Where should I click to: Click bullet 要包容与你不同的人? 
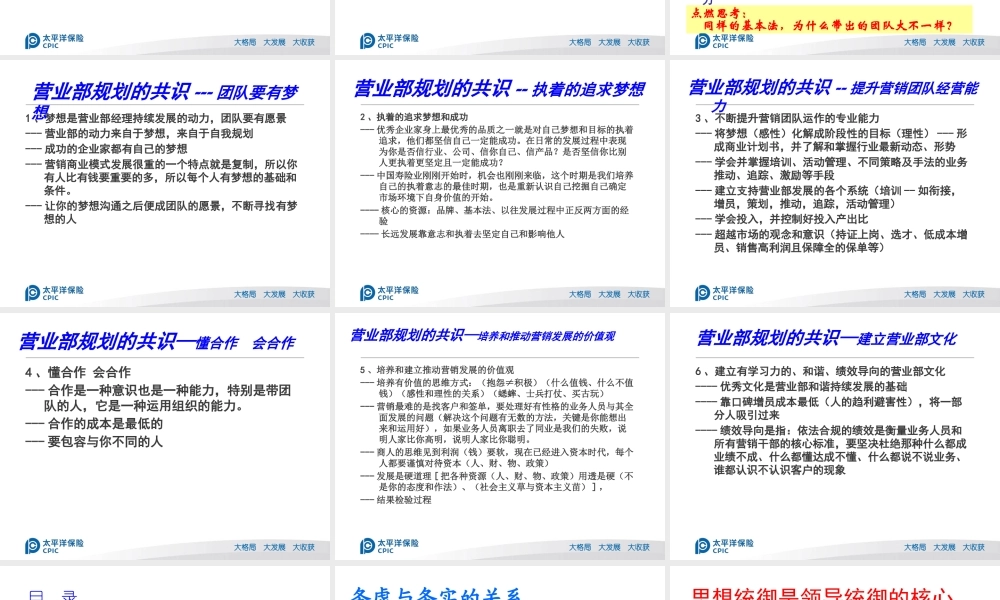pos(94,441)
